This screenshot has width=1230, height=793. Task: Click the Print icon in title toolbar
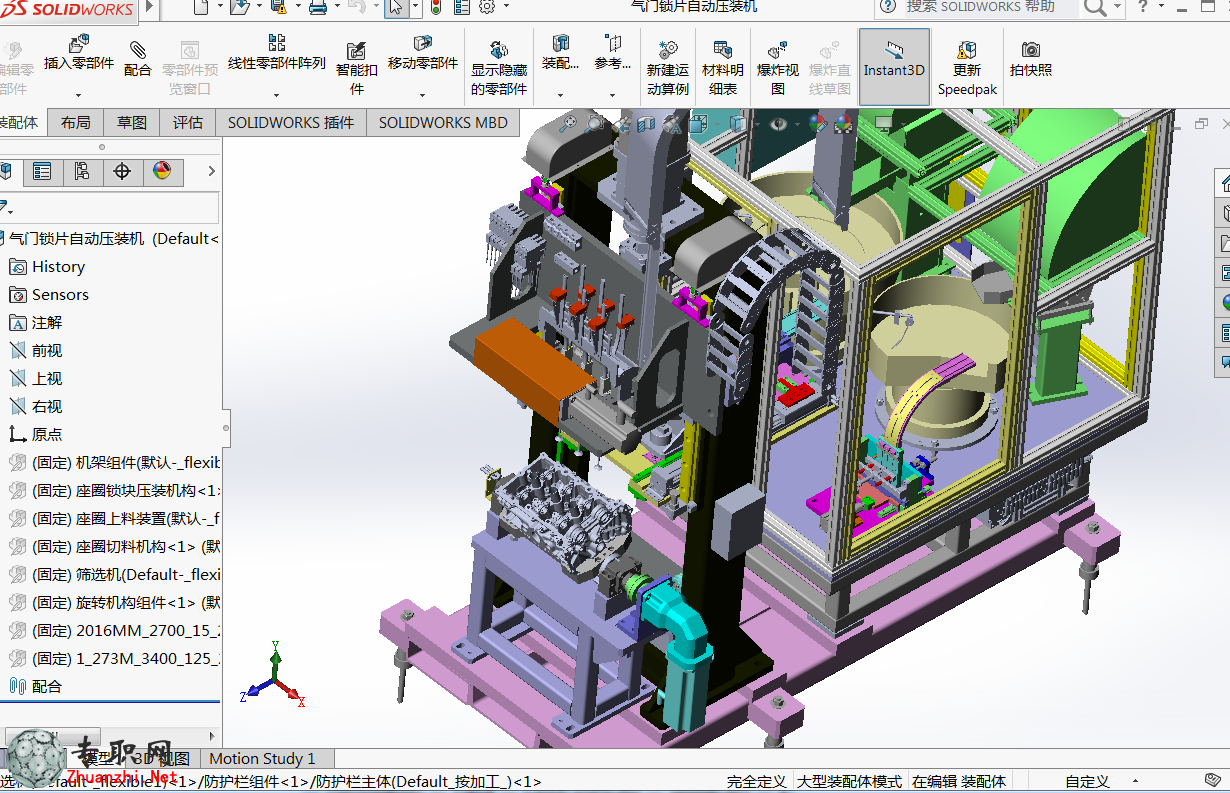[318, 8]
